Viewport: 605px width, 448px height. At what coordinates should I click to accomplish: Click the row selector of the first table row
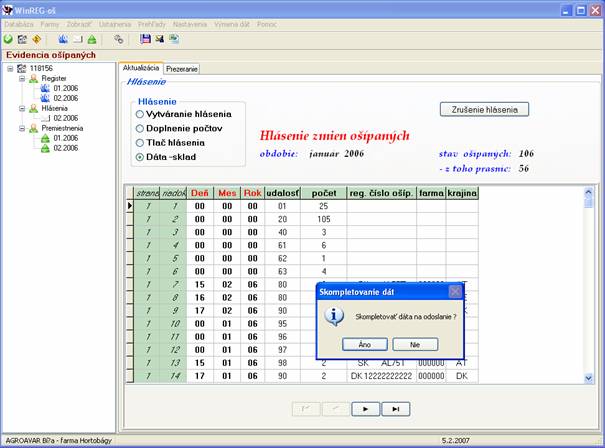coord(130,206)
